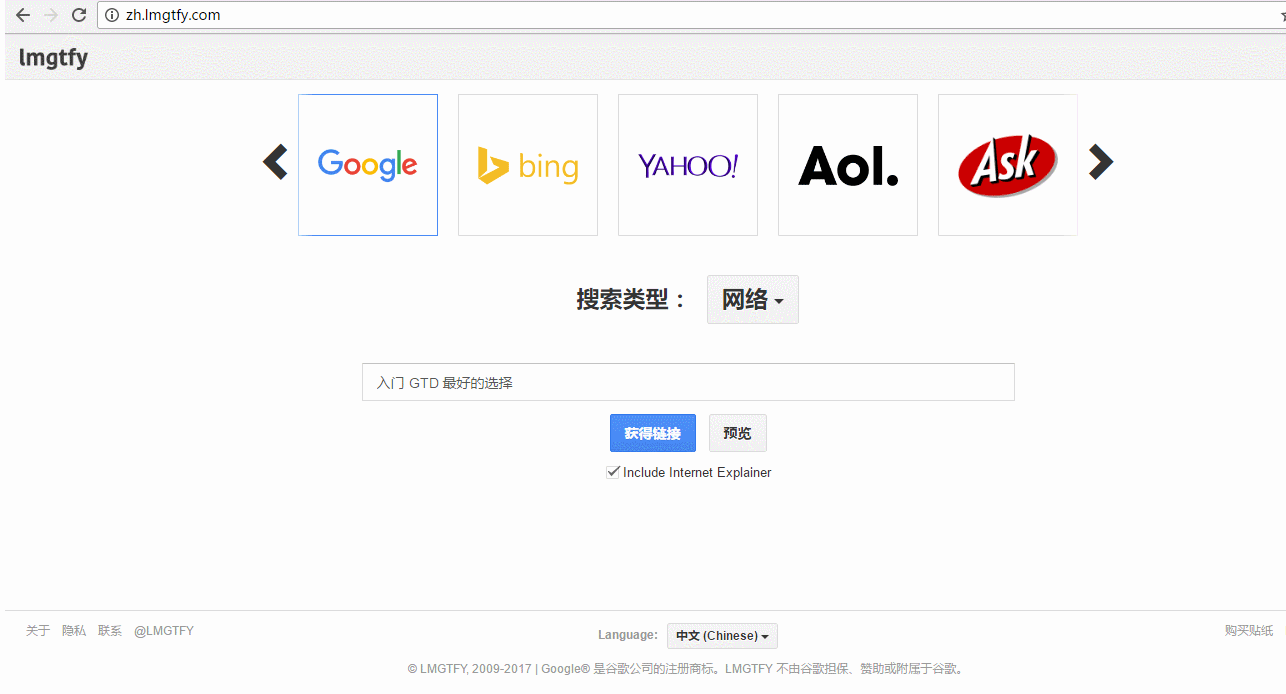Click the search query input field
This screenshot has width=1286, height=694.
coord(688,382)
